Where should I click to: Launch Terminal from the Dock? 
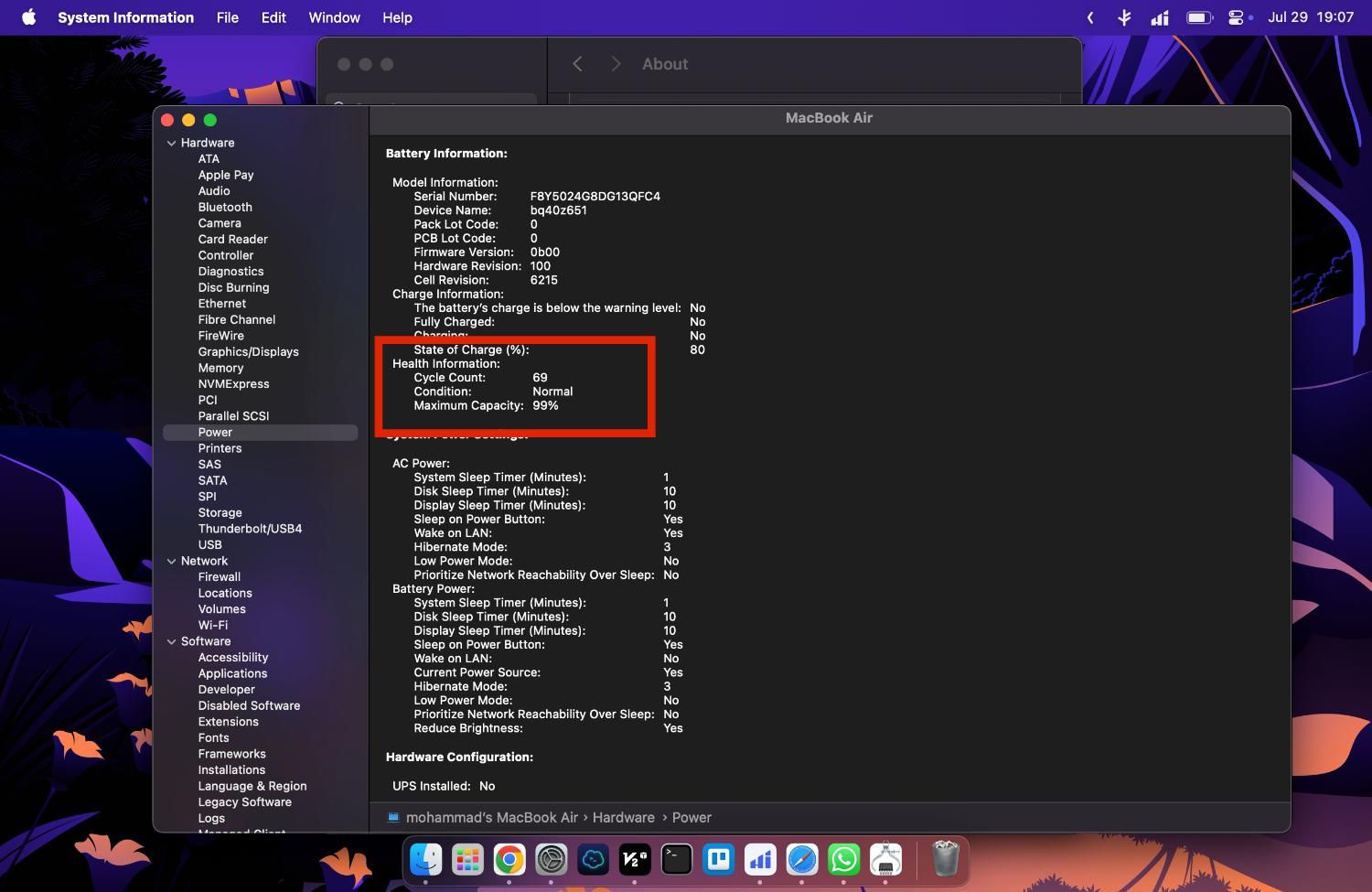point(677,859)
